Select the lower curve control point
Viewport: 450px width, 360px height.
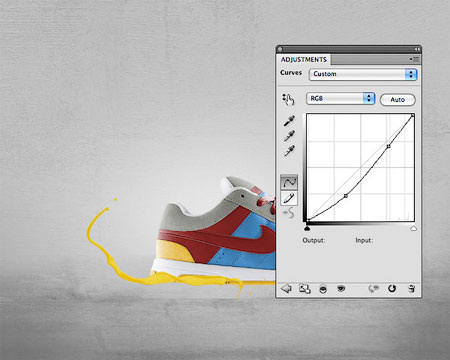point(346,196)
